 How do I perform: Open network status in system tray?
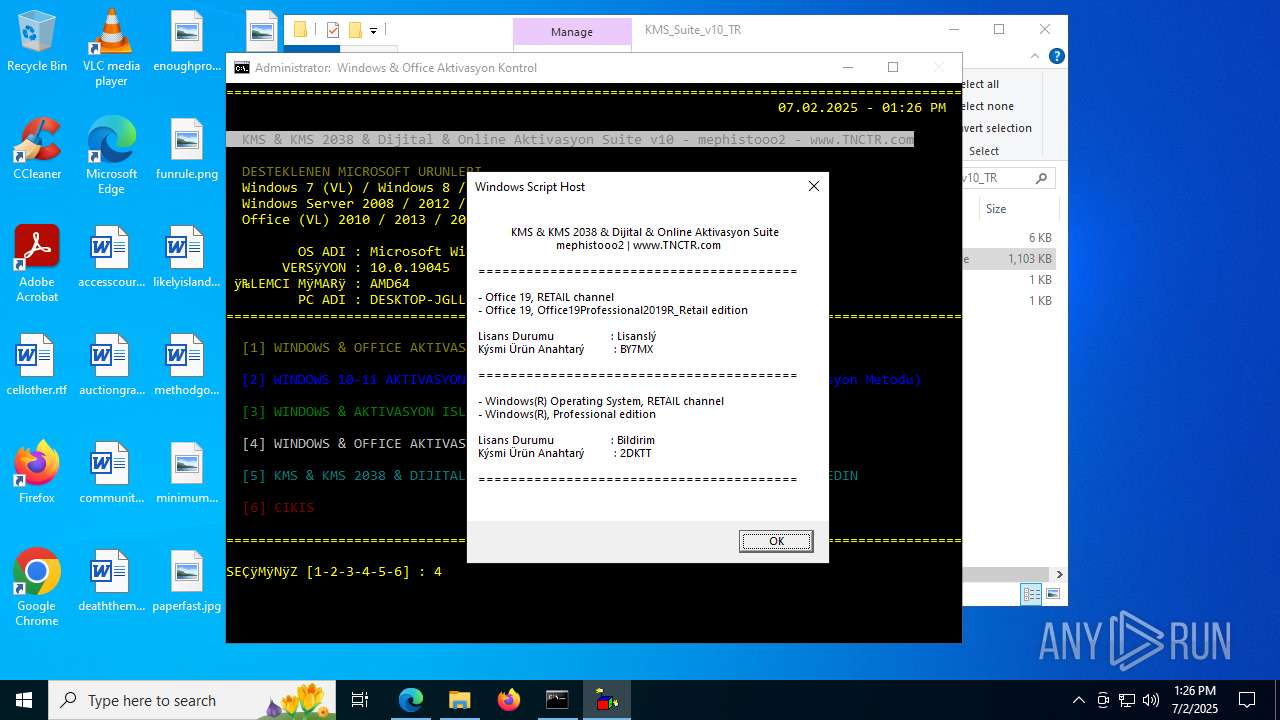click(1127, 700)
